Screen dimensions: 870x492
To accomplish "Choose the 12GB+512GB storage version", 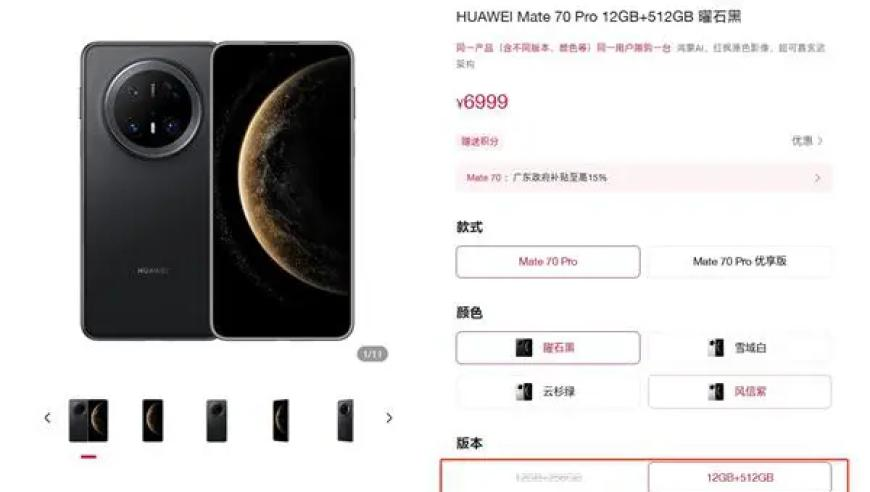I will click(x=740, y=477).
